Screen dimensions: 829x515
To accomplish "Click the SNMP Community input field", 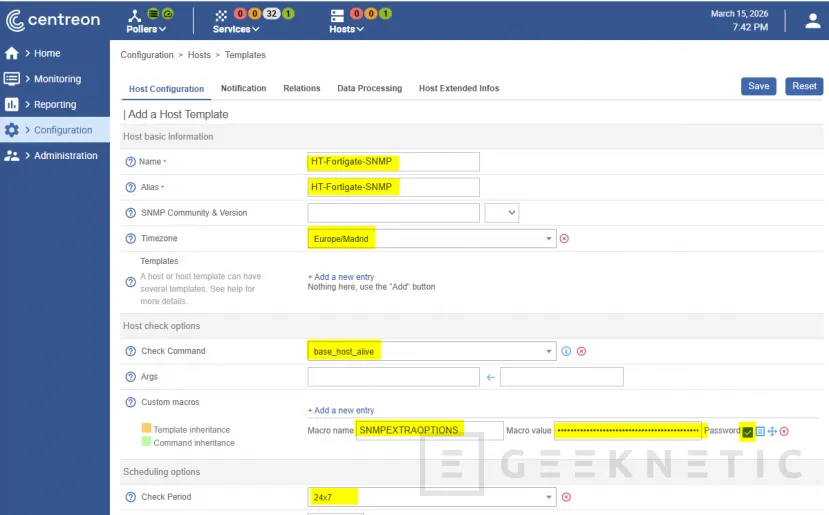I will click(x=393, y=213).
